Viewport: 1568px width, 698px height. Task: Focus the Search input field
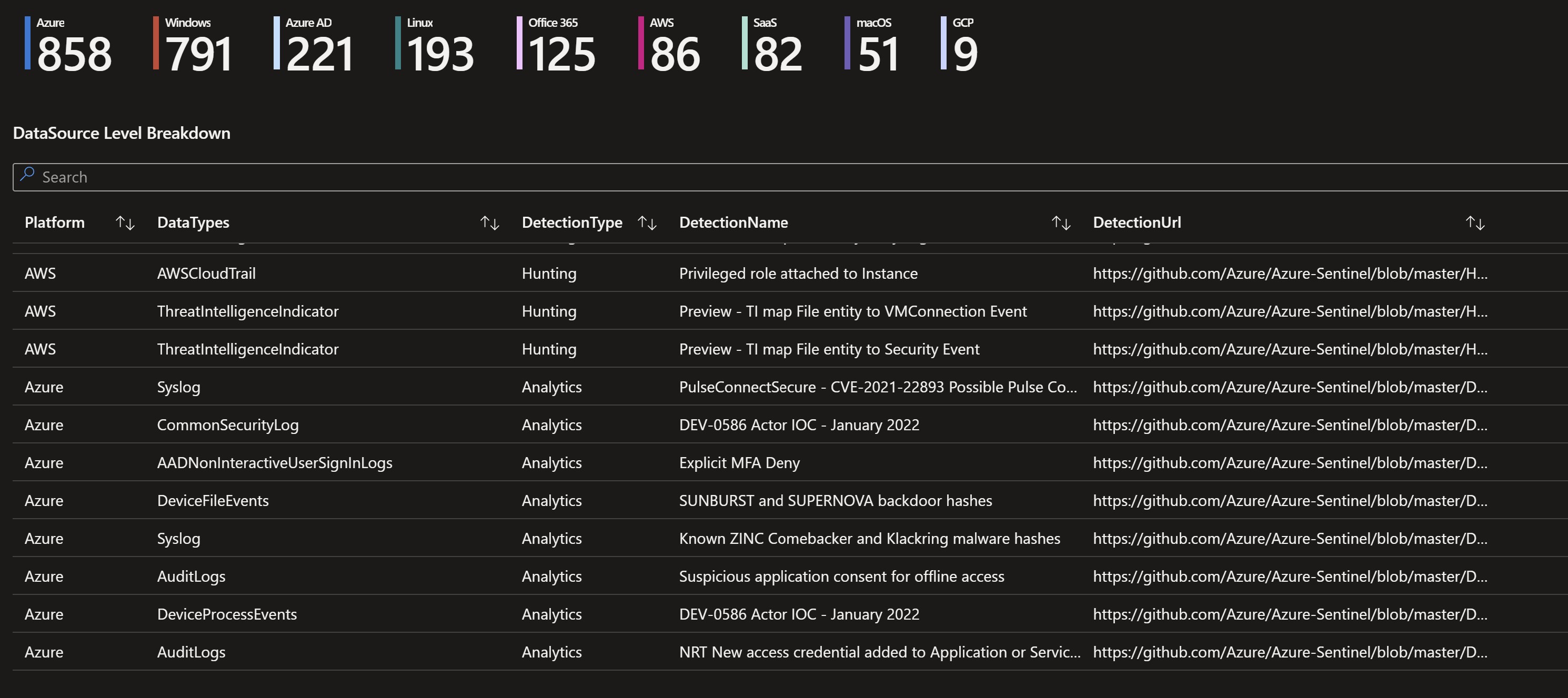pyautogui.click(x=790, y=177)
